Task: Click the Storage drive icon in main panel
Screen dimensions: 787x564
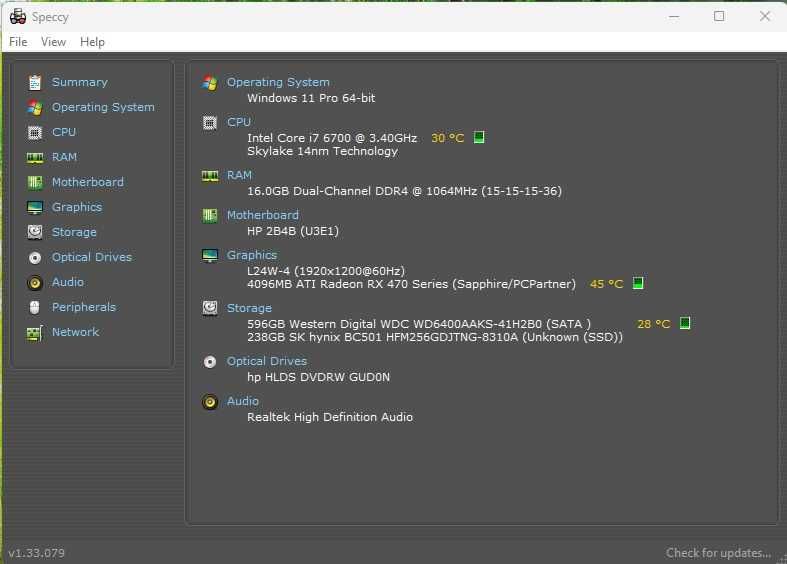Action: click(210, 308)
